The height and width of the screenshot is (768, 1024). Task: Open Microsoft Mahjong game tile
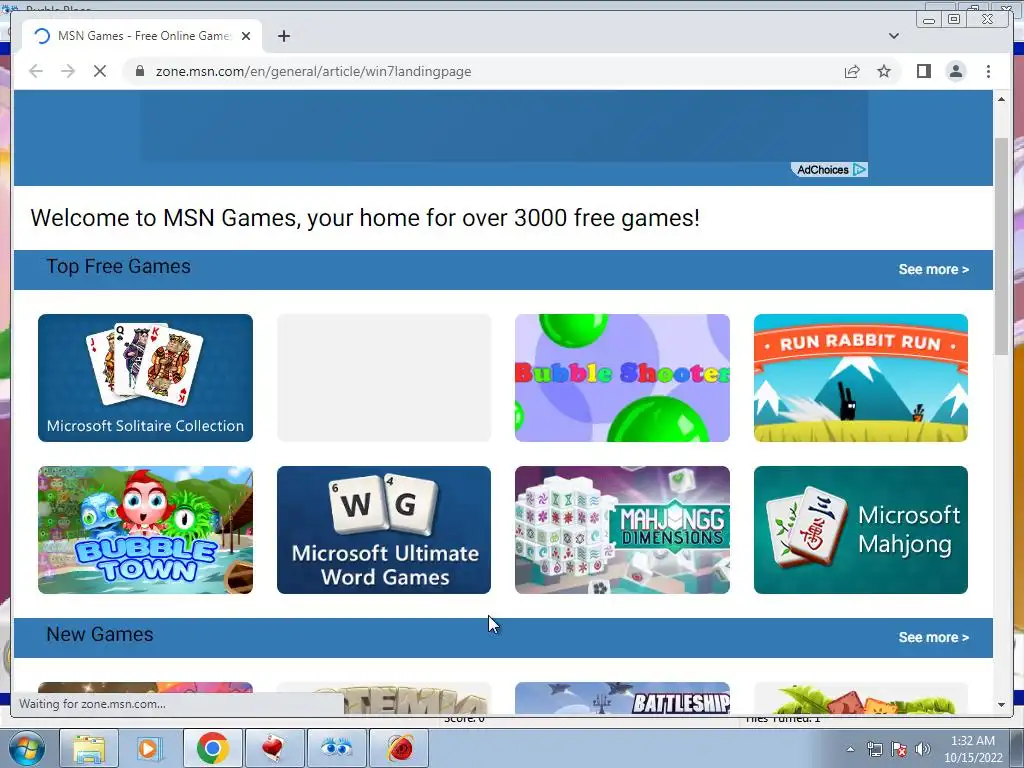coord(860,530)
